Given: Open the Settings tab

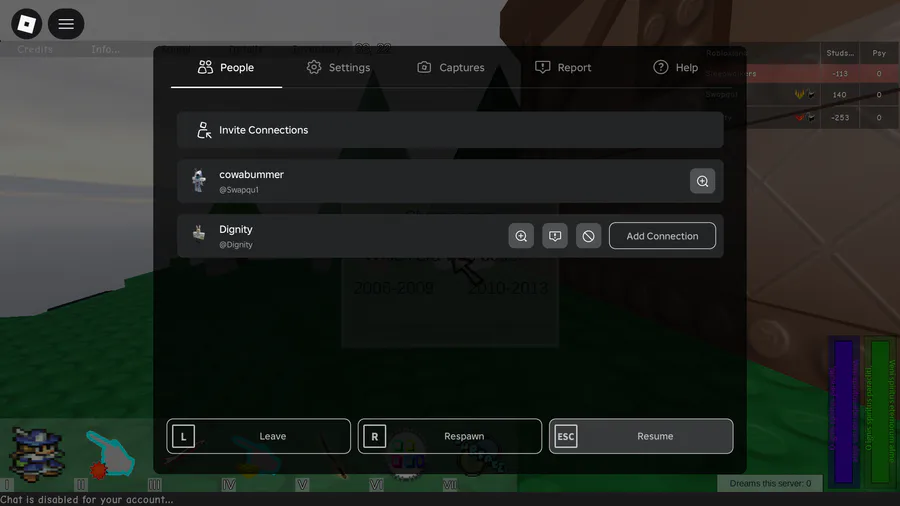Looking at the screenshot, I should click(339, 68).
